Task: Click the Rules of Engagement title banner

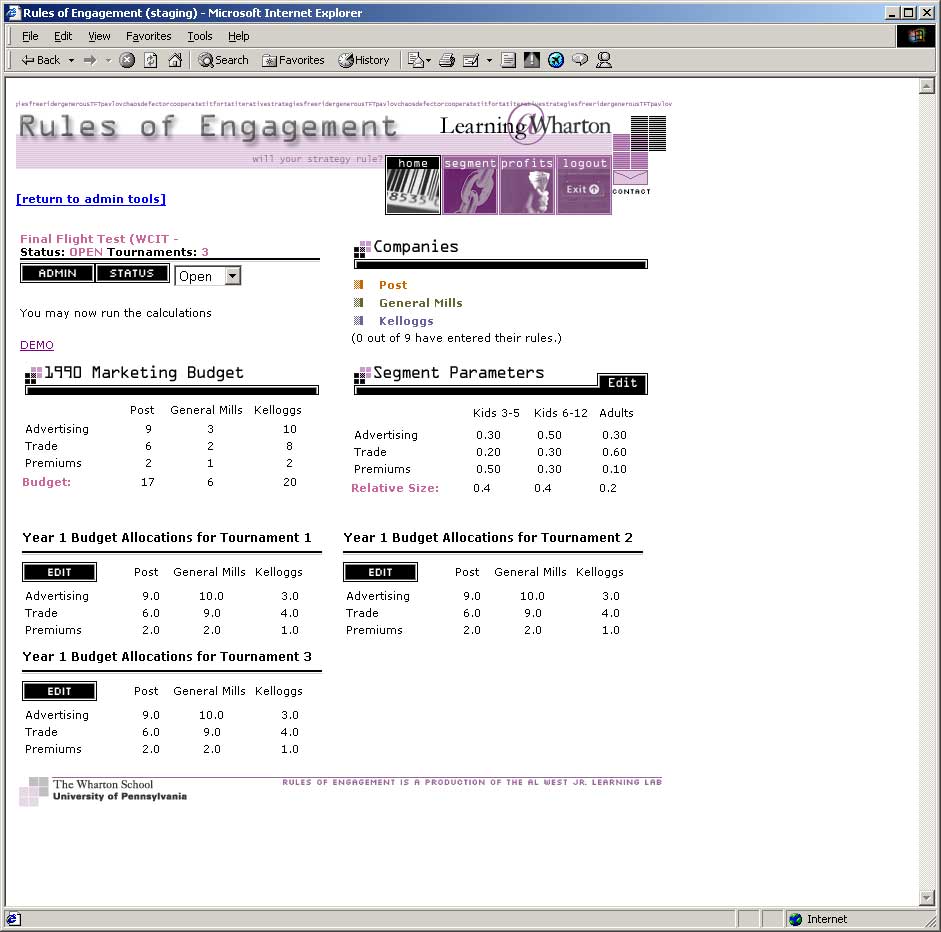Action: pyautogui.click(x=208, y=127)
